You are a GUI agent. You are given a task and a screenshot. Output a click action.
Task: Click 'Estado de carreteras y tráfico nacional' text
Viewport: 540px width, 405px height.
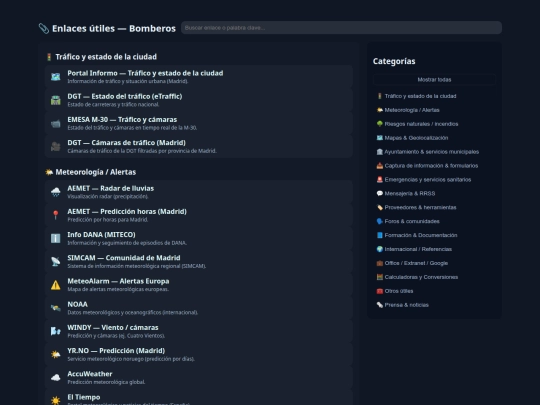coord(113,104)
